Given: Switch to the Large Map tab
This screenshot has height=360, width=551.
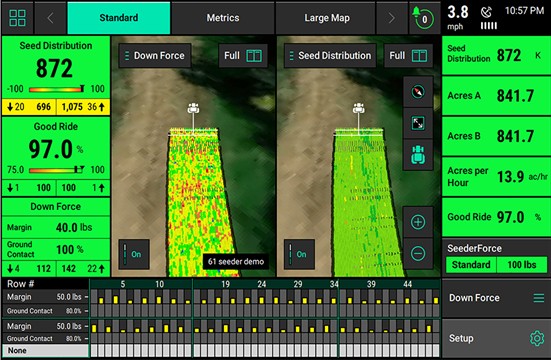Looking at the screenshot, I should coord(327,18).
